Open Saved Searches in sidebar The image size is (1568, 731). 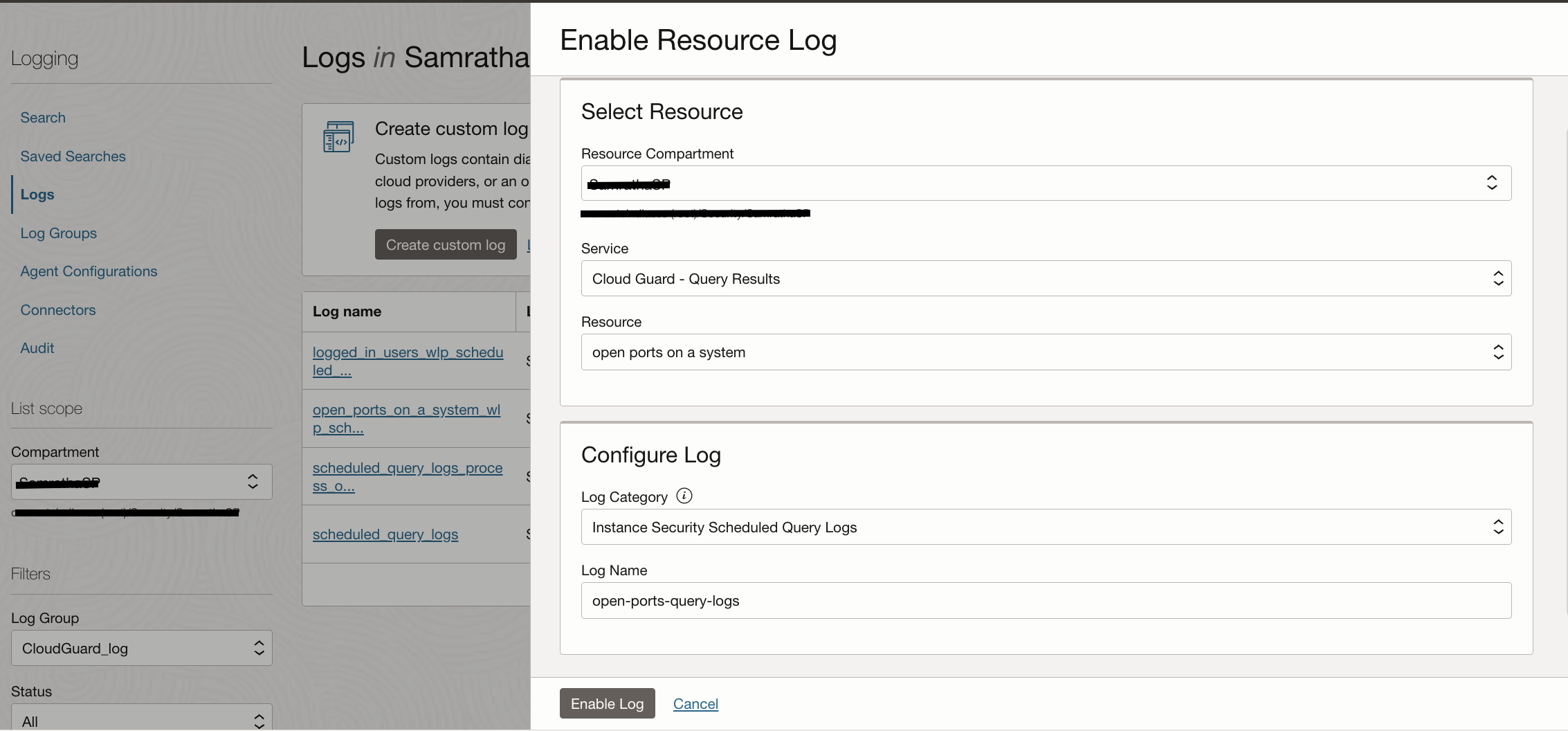tap(73, 156)
